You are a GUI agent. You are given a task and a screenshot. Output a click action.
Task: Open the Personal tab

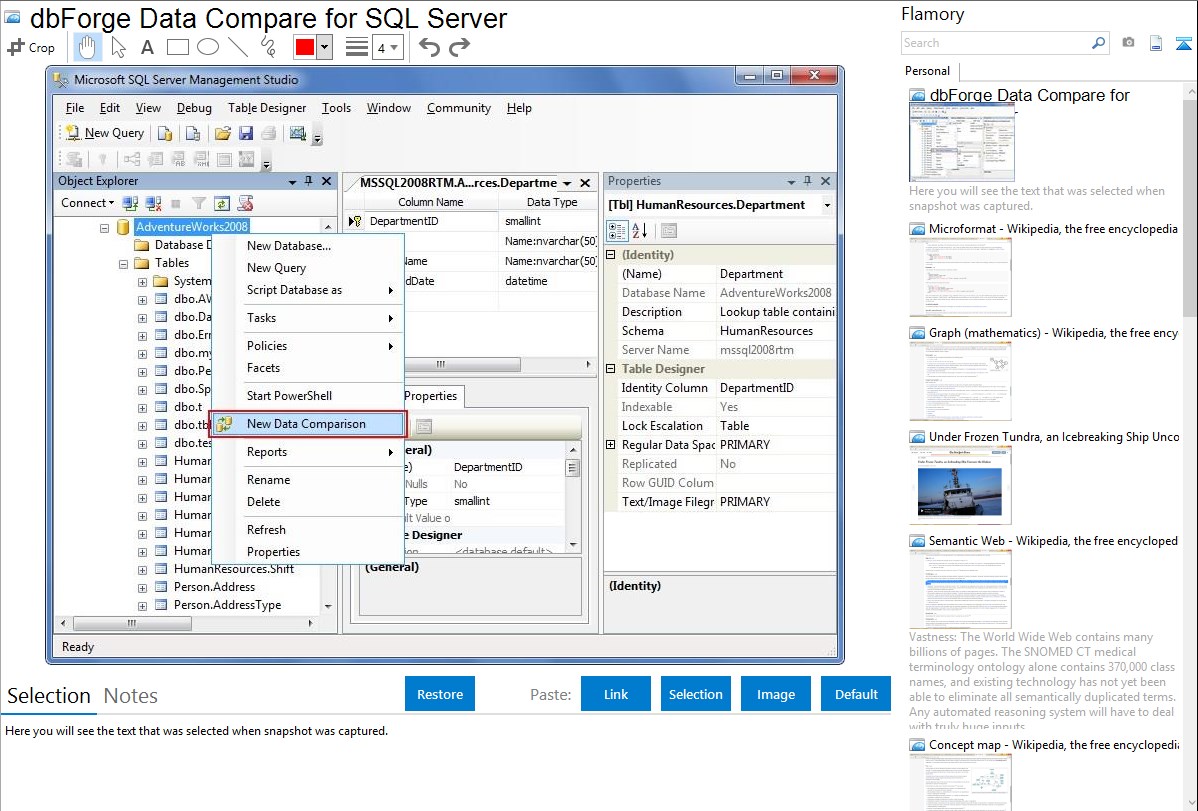pyautogui.click(x=928, y=70)
